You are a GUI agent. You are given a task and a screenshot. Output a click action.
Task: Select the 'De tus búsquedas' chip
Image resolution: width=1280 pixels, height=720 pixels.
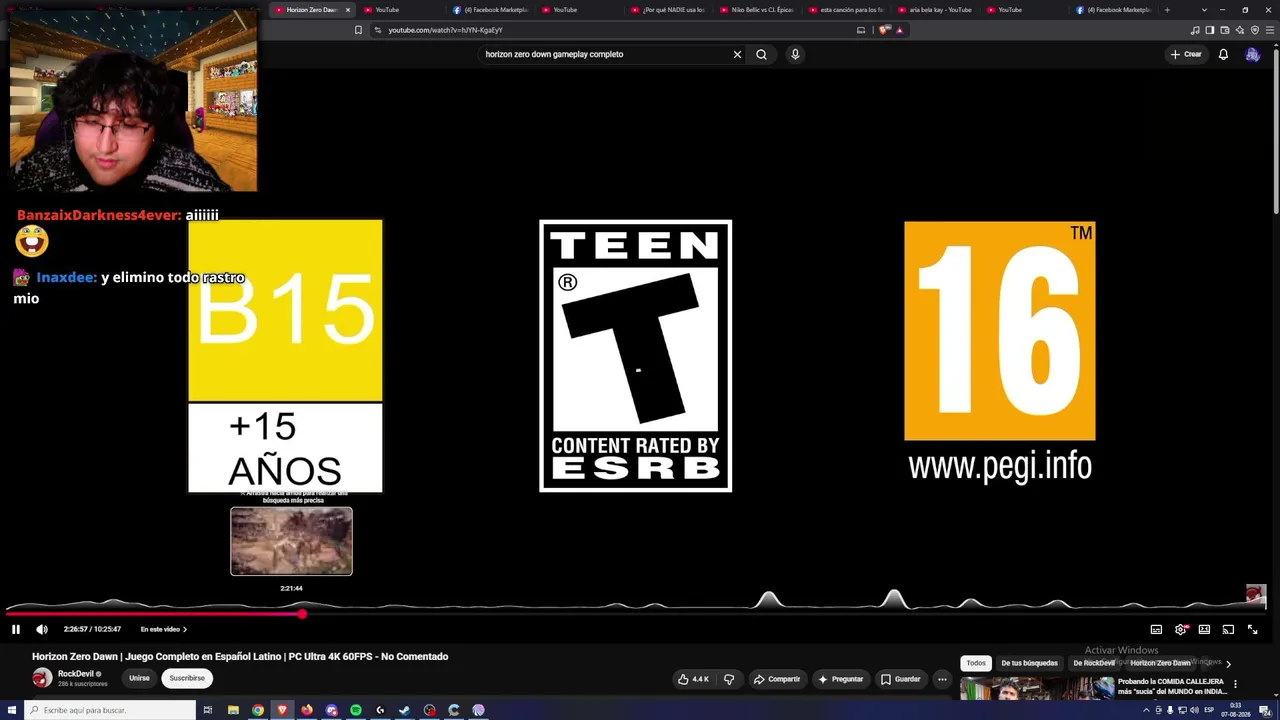pos(1029,663)
